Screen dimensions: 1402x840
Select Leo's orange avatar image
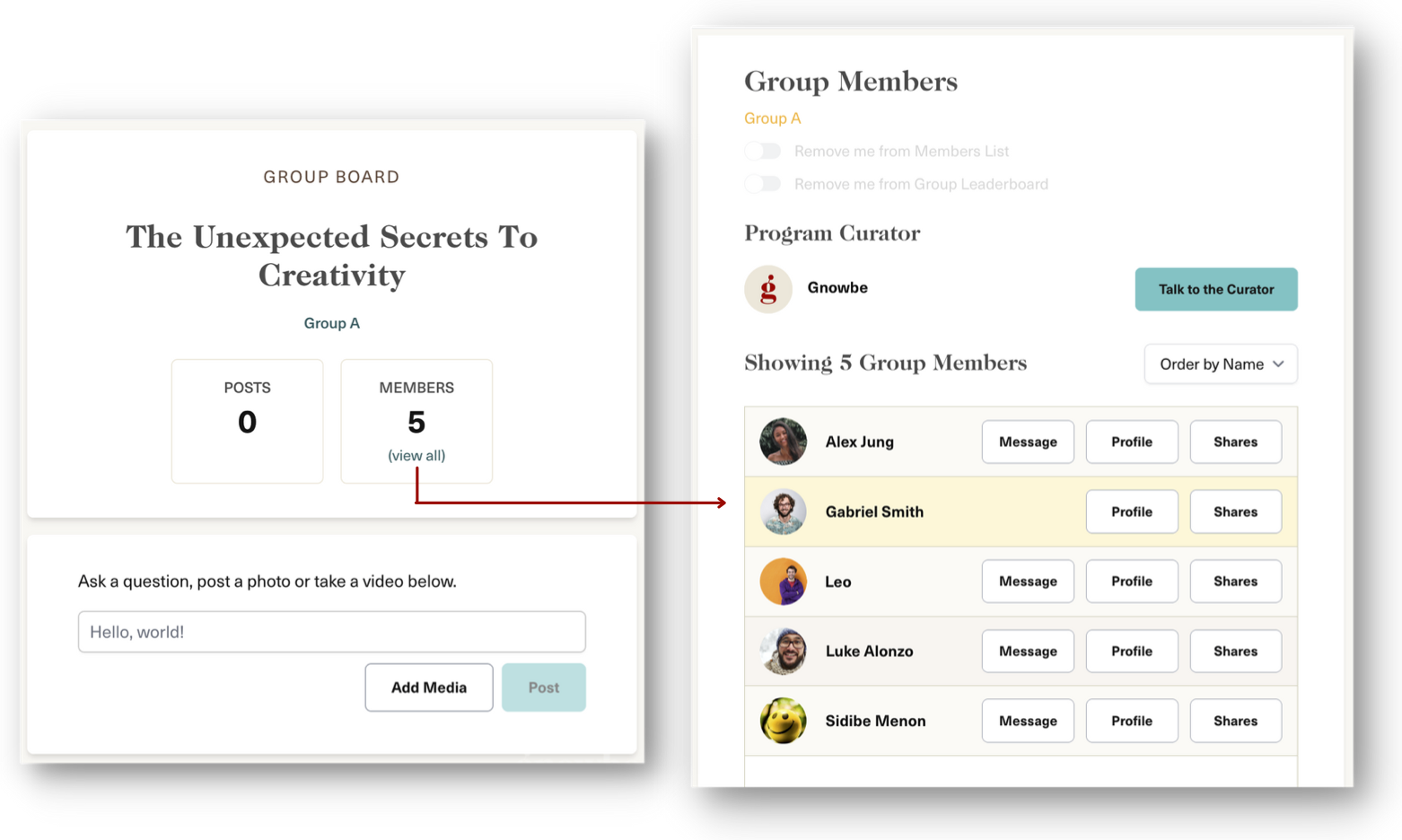(783, 582)
